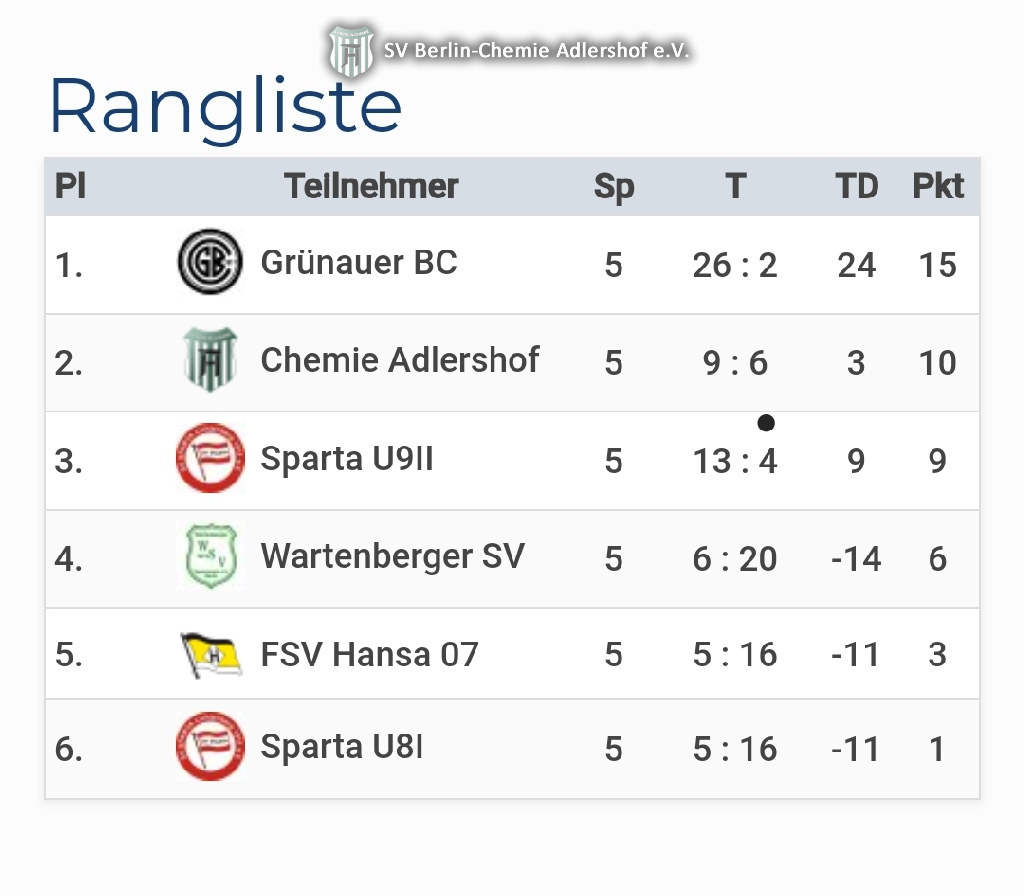This screenshot has height=896, width=1024.
Task: Click the TD column header
Action: (856, 186)
